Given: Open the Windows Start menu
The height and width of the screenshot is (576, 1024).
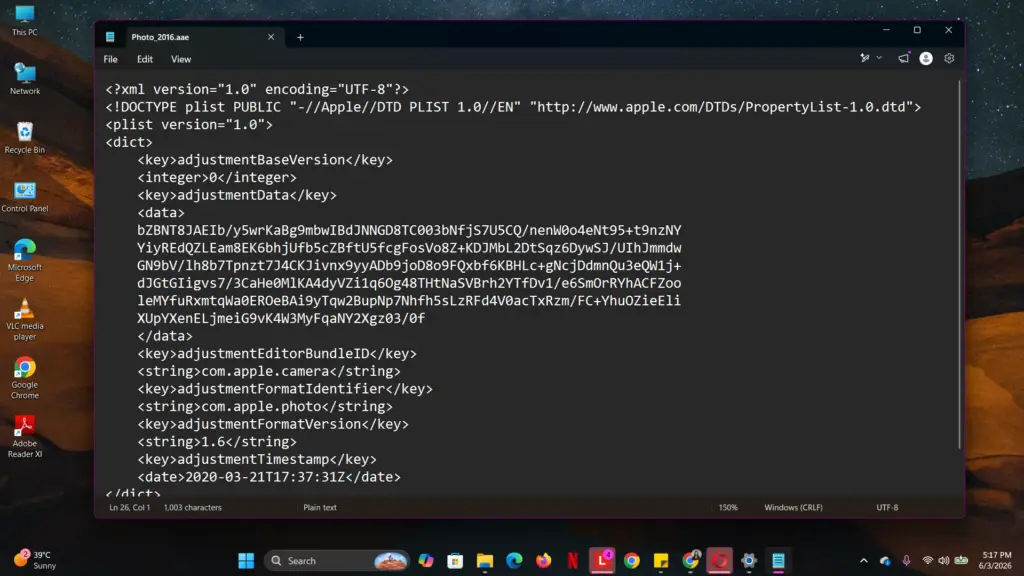Looking at the screenshot, I should tap(246, 560).
